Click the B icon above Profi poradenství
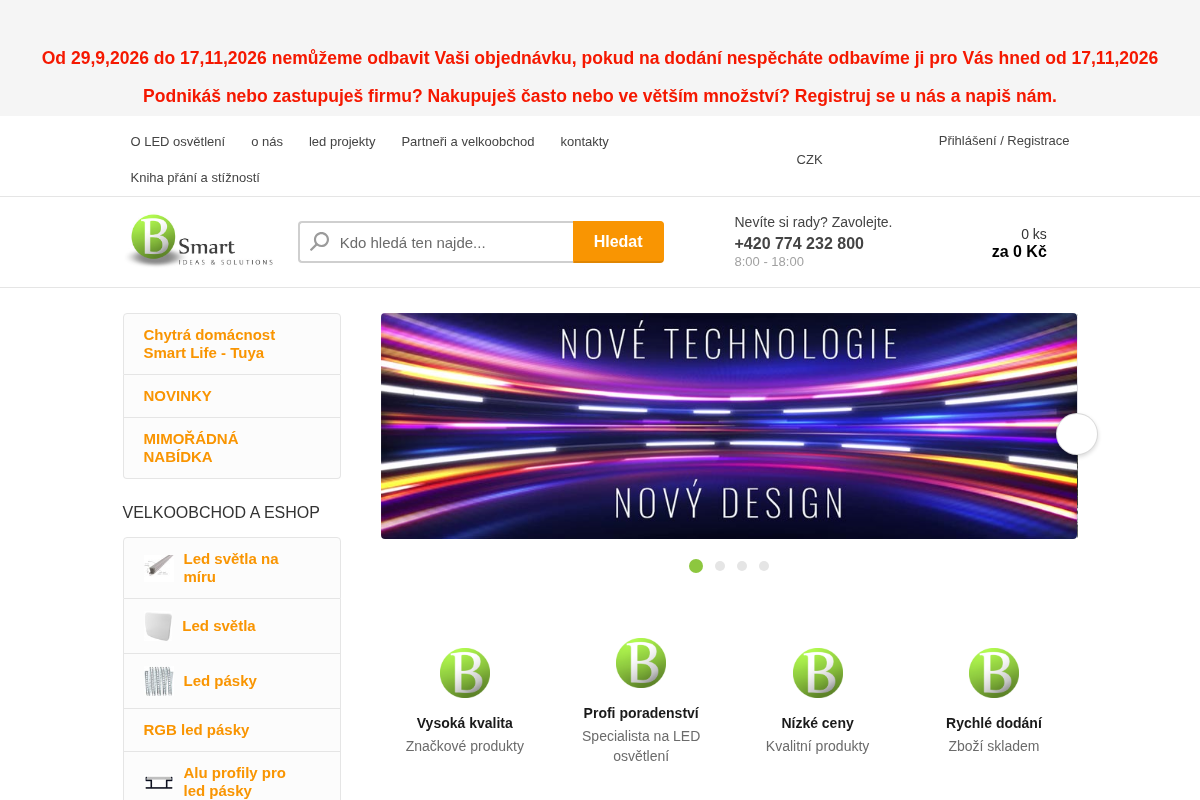 641,663
